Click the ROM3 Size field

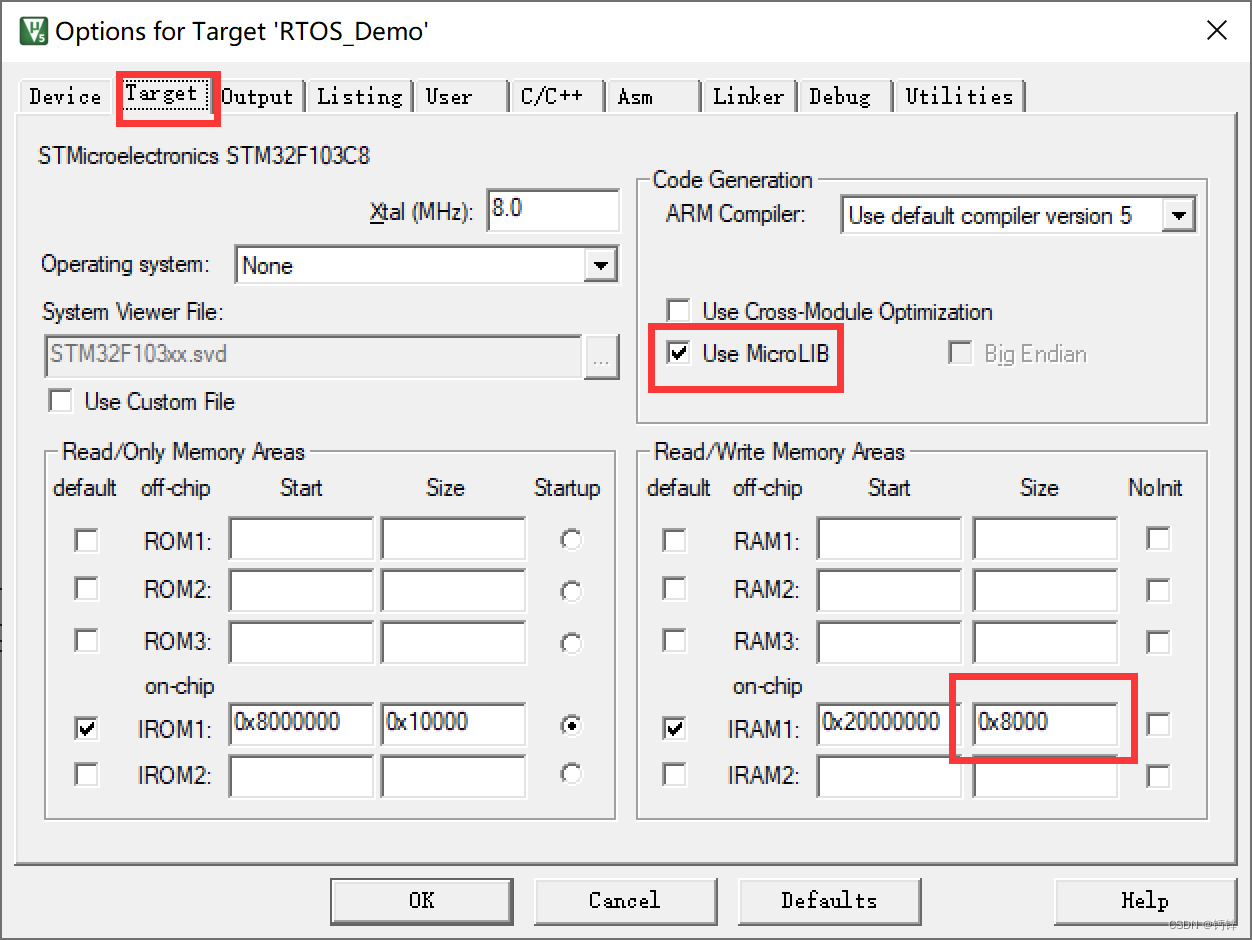[453, 641]
